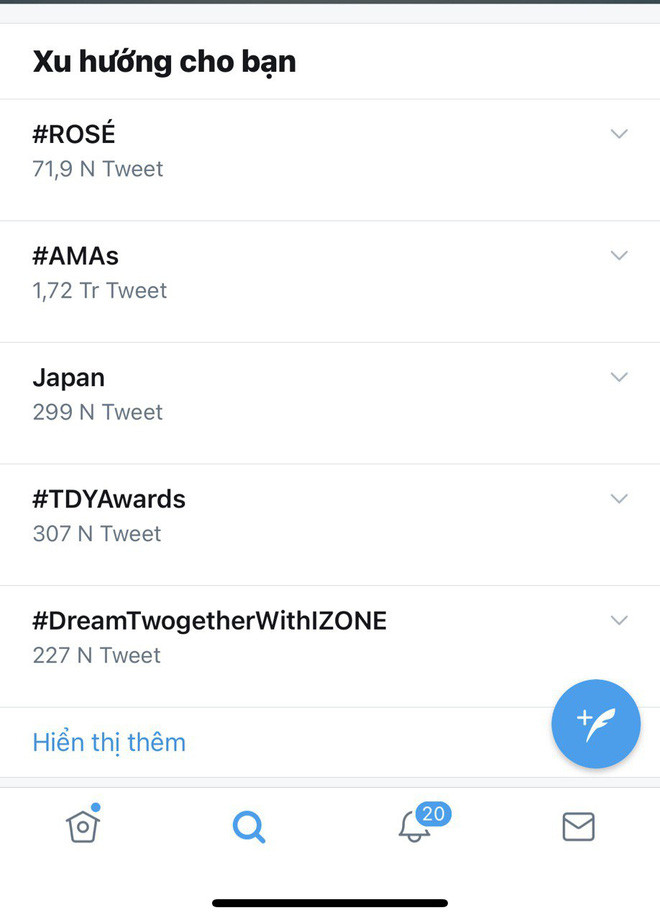Screen dimensions: 660x920
Task: Open Direct Messages envelope icon
Action: (x=578, y=827)
